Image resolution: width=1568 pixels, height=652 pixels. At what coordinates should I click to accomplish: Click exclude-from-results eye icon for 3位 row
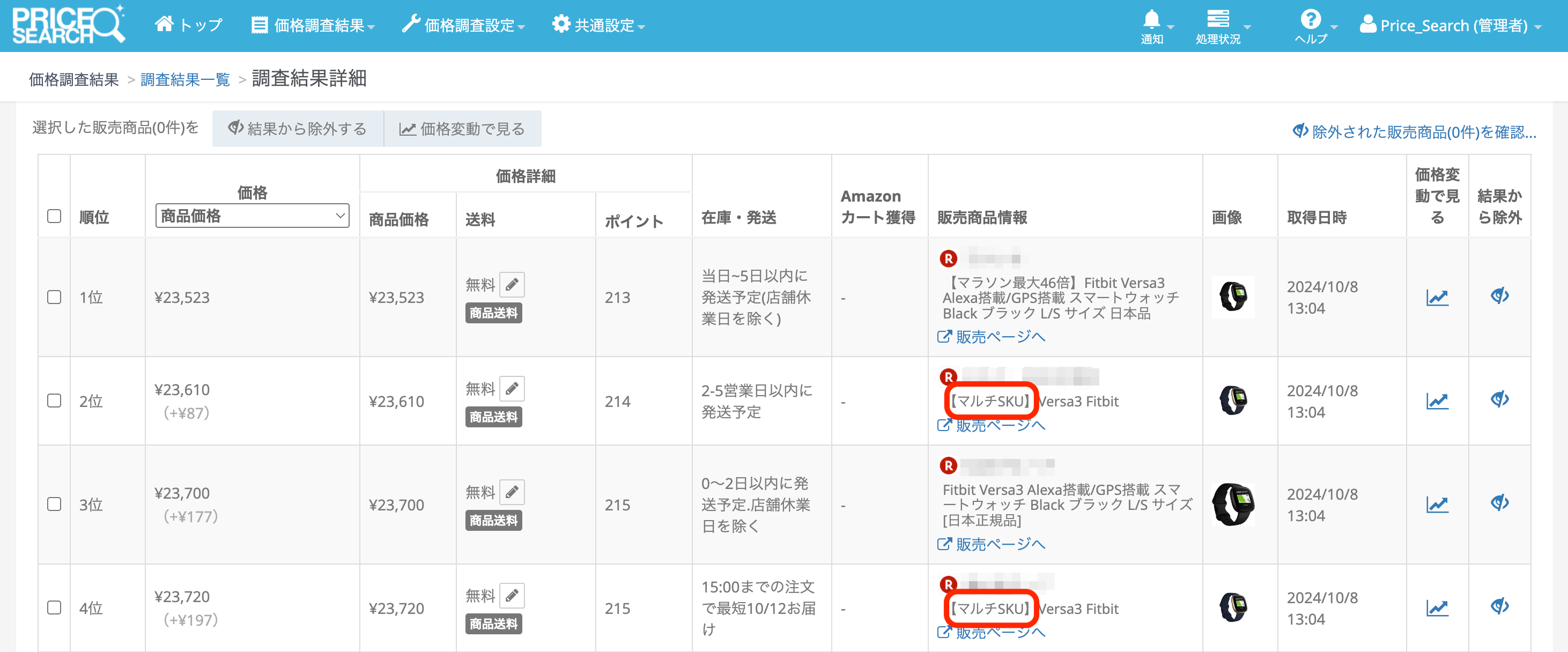pos(1499,503)
